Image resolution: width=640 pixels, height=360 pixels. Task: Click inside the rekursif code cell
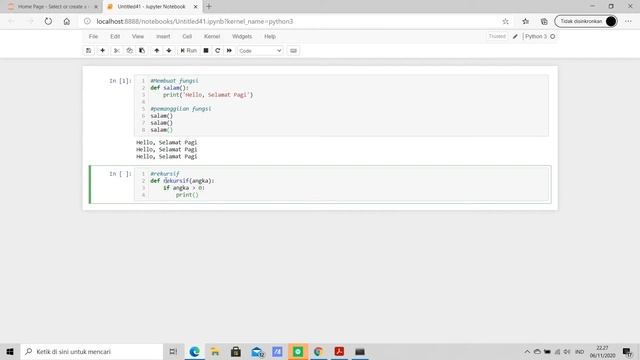[341, 184]
